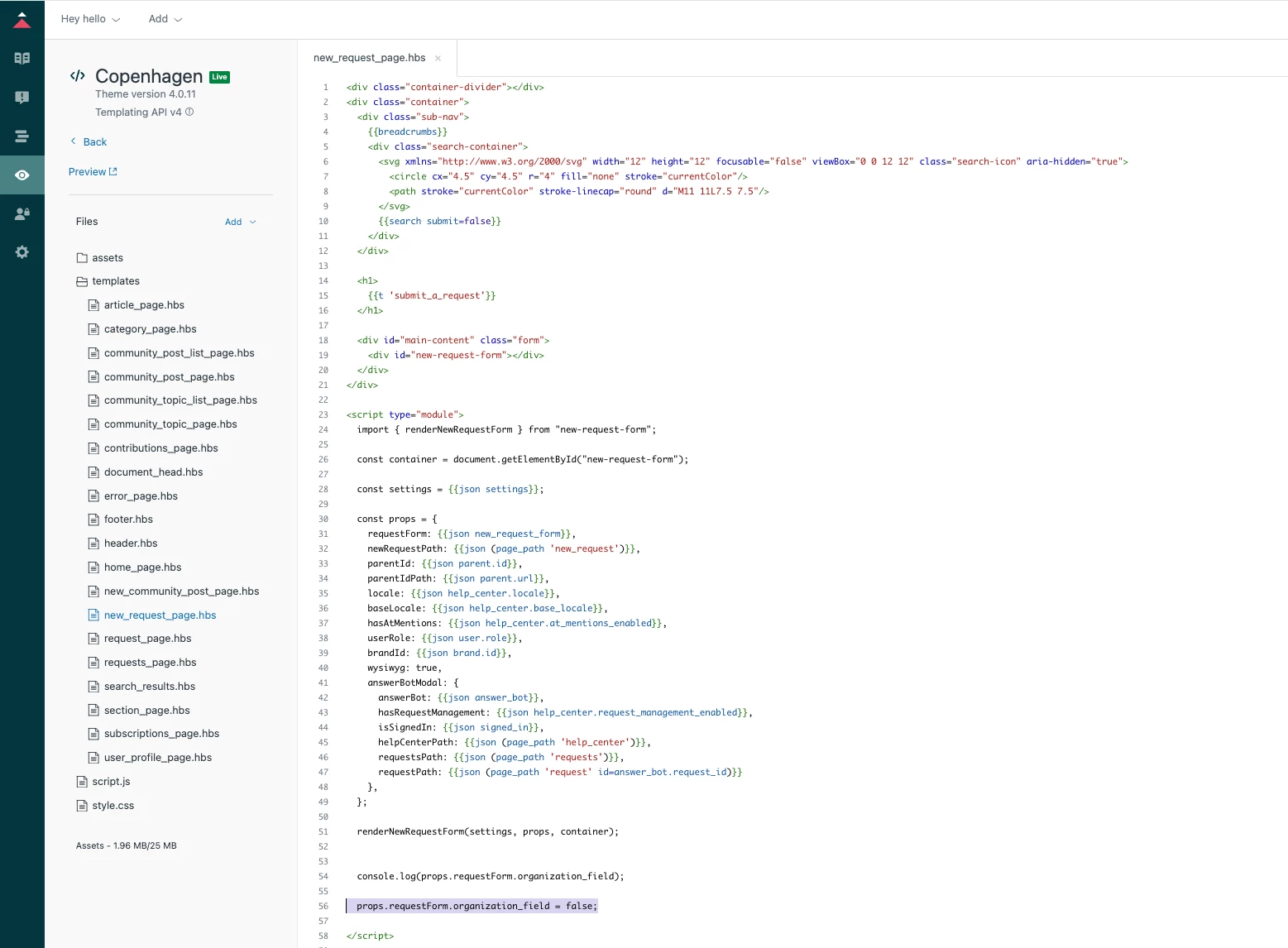
Task: Click 'Theme version 4.0.11' text
Action: click(x=146, y=94)
